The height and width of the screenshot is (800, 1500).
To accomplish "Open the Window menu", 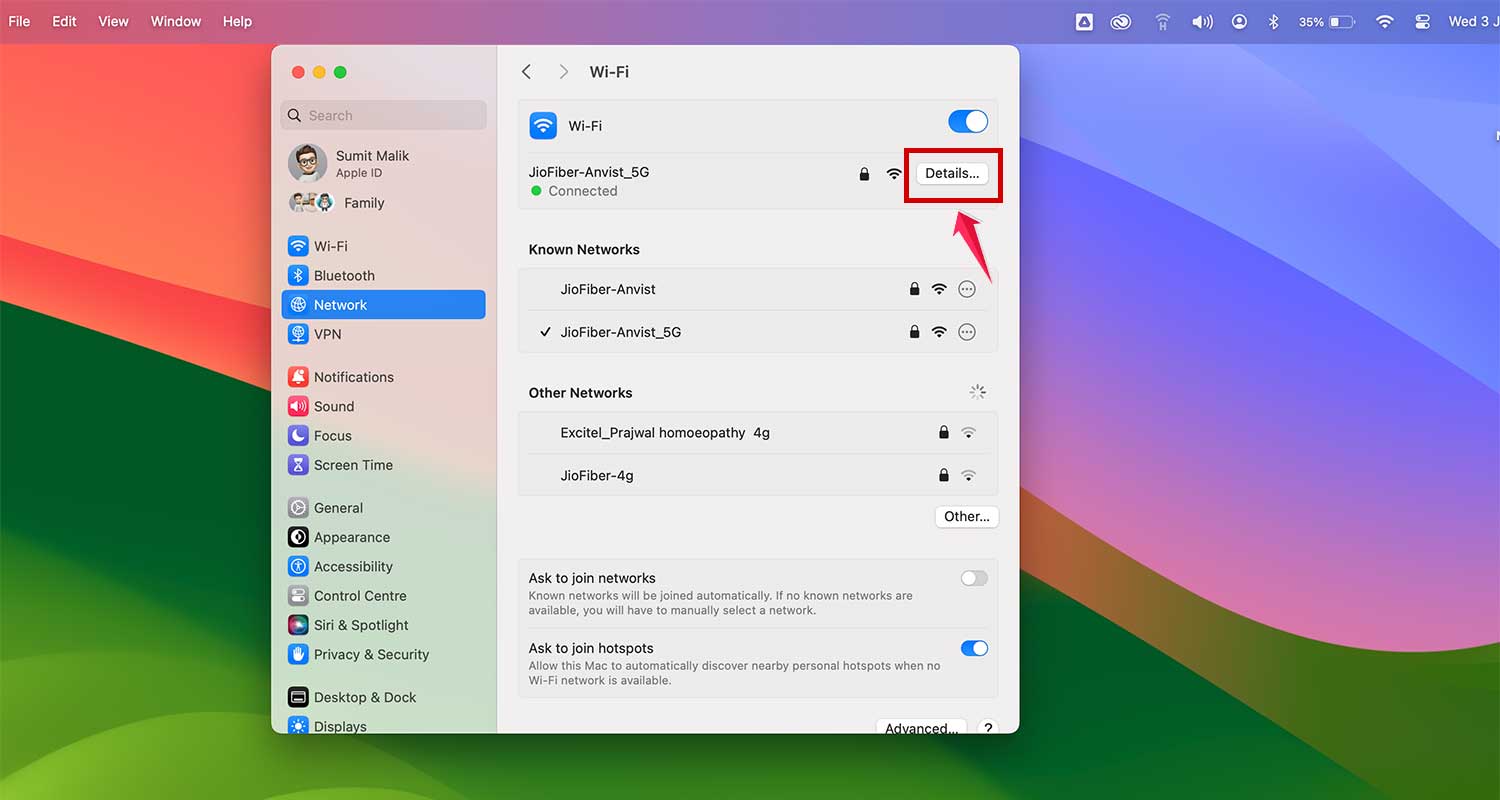I will point(176,20).
